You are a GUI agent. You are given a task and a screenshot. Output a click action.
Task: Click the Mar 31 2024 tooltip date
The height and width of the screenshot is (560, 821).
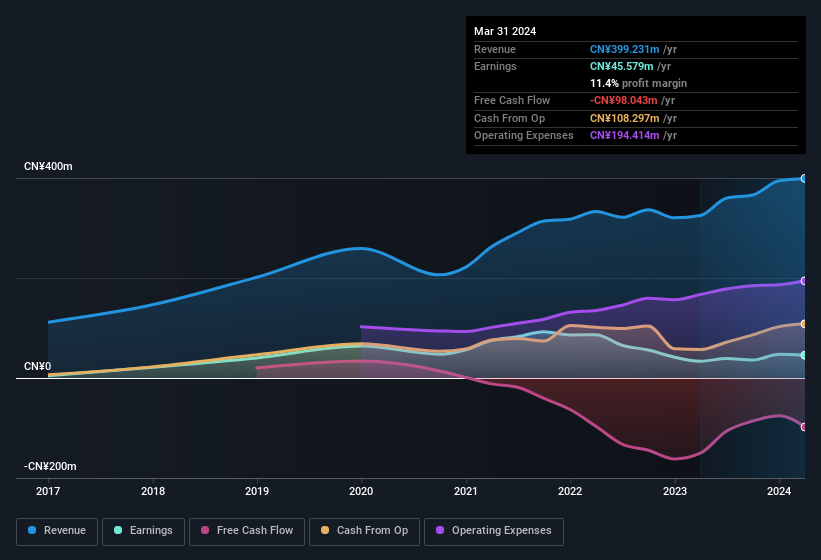point(505,31)
